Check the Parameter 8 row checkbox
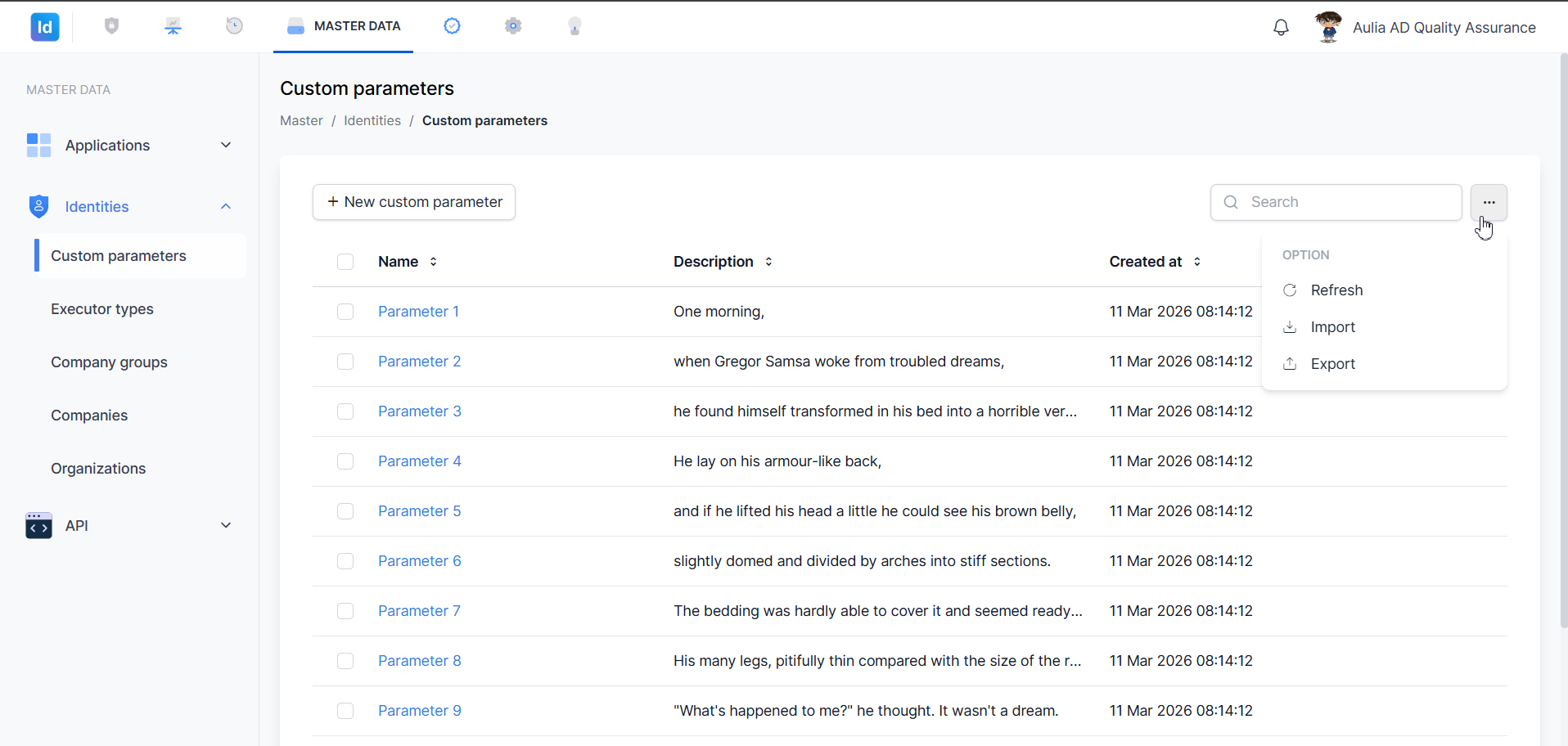The height and width of the screenshot is (746, 1568). tap(345, 661)
